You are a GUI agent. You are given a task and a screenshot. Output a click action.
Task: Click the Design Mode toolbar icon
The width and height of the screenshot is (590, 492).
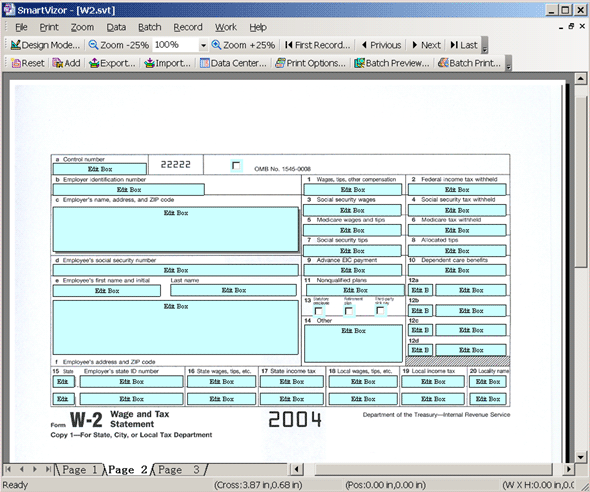pos(15,45)
